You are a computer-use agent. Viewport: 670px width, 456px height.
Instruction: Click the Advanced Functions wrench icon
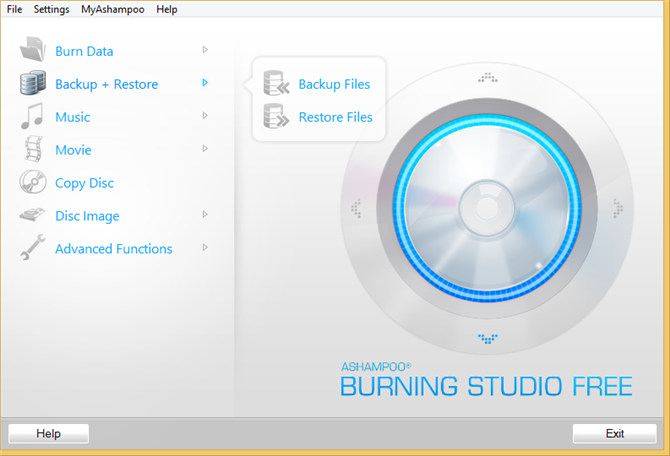point(33,249)
